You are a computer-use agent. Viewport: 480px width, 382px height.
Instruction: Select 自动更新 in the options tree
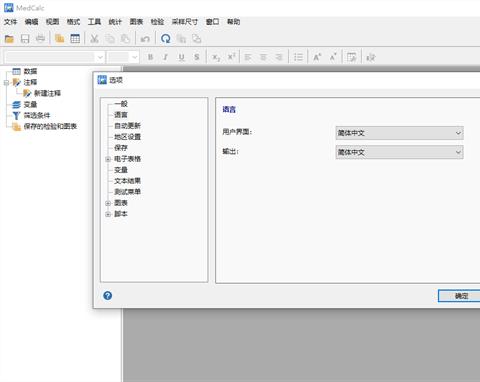127,126
